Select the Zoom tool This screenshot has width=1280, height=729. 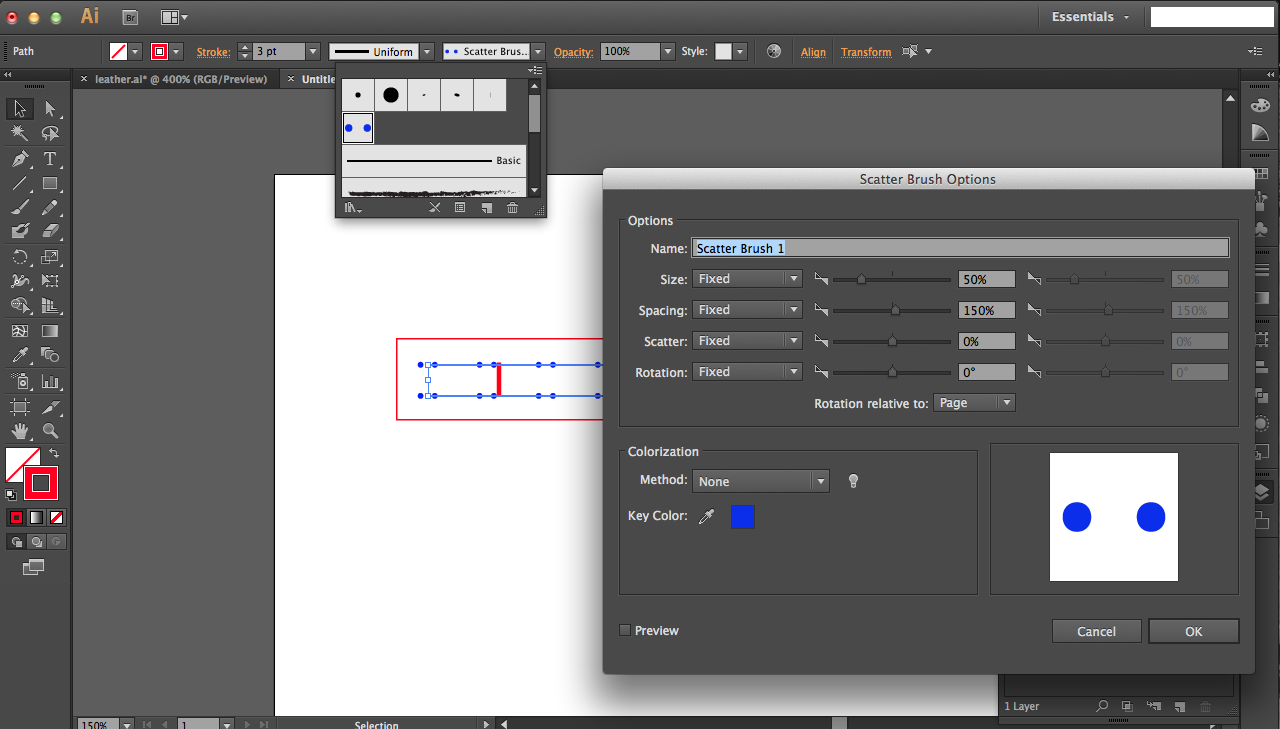[50, 431]
